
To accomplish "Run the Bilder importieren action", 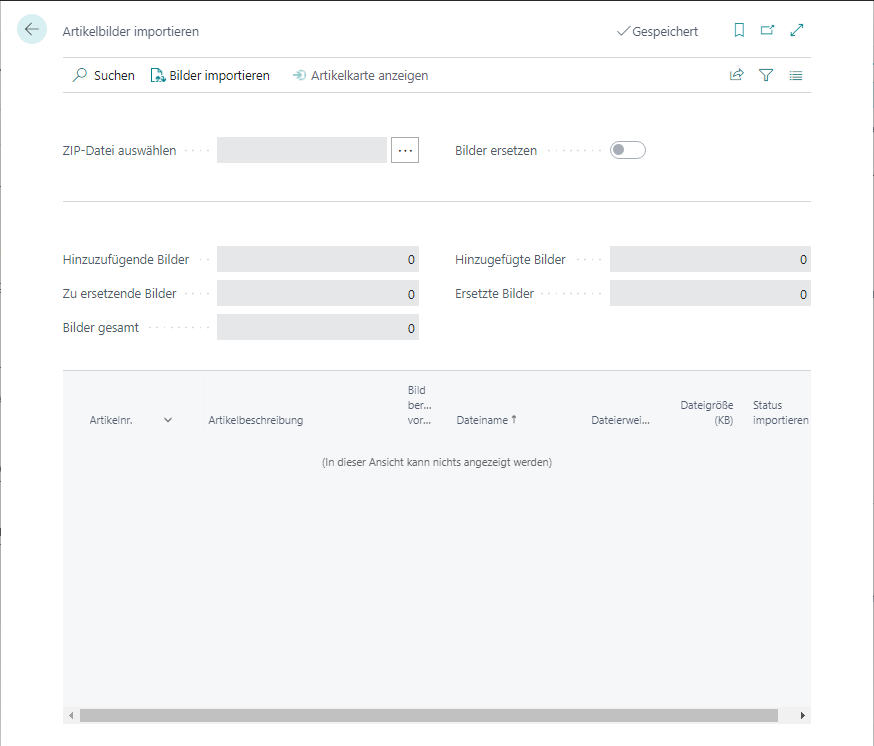I will 210,75.
